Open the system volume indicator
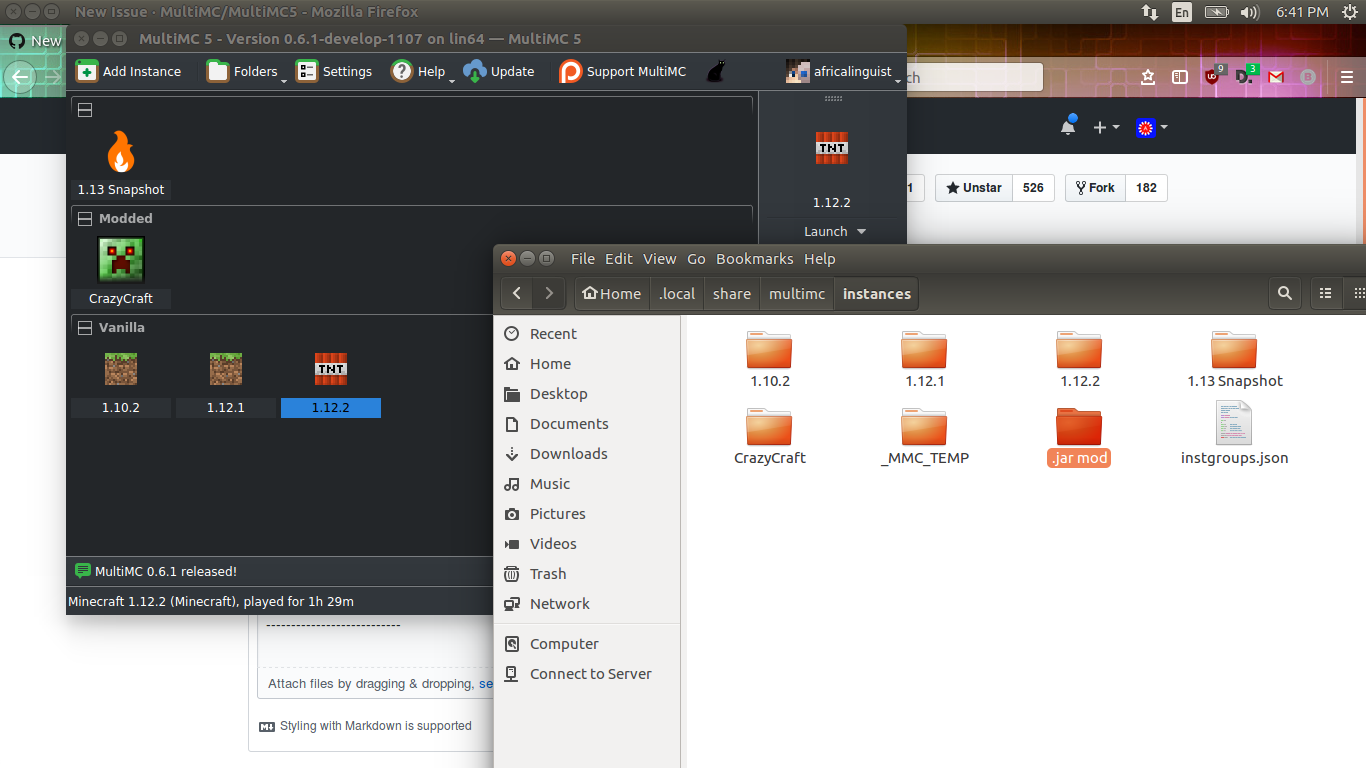 [x=1248, y=12]
